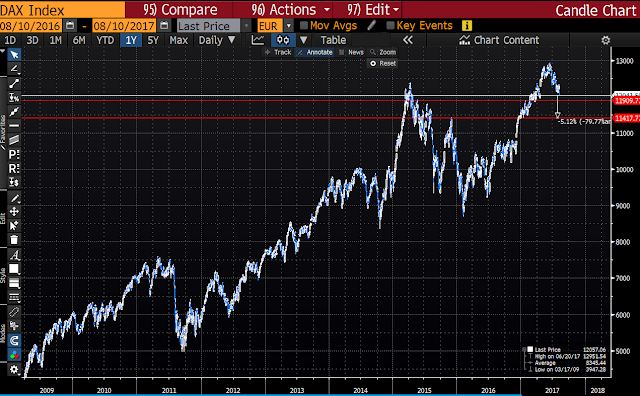Collapse the left toolbar triangle expander
Viewport: 640px width, 396px height.
(3, 52)
